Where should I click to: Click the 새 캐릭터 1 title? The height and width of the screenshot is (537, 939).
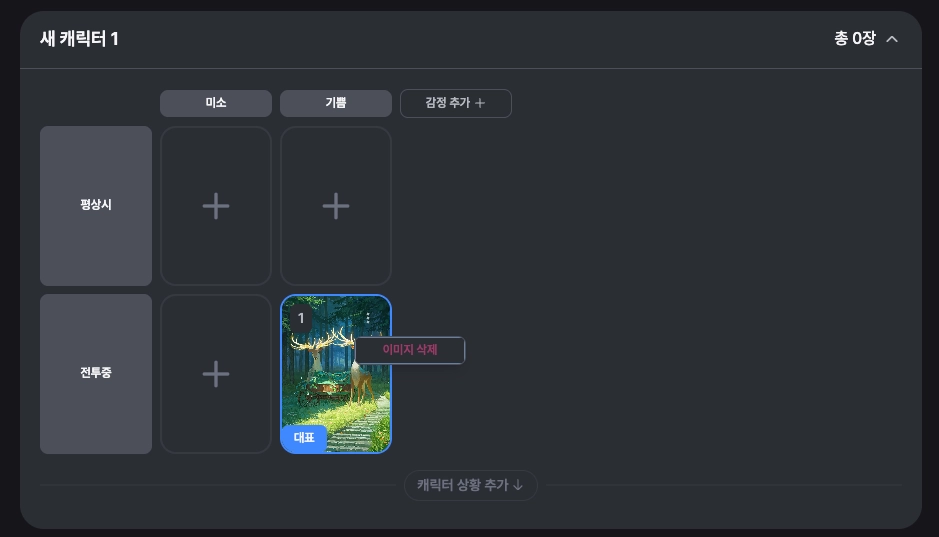[x=79, y=39]
